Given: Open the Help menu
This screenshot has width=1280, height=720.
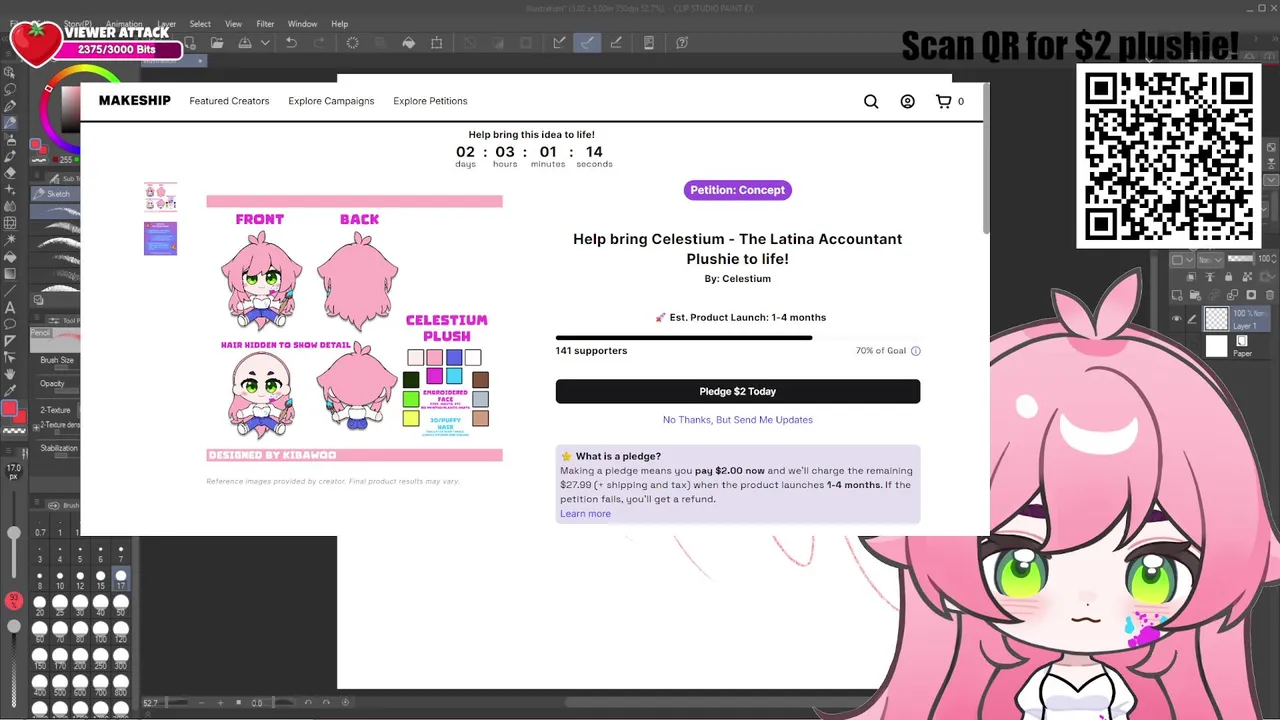Looking at the screenshot, I should (339, 24).
